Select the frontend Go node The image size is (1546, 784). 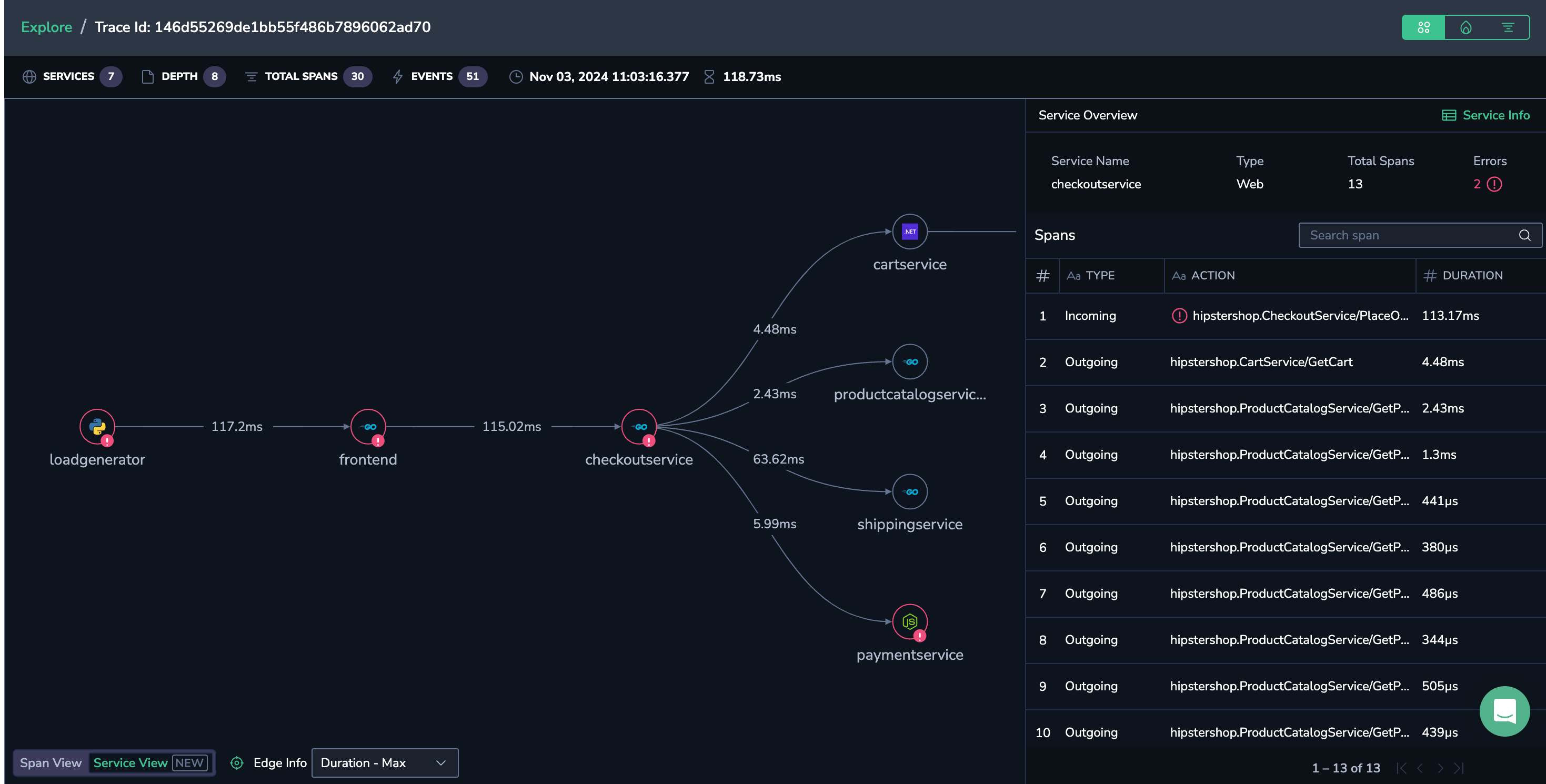[x=368, y=426]
